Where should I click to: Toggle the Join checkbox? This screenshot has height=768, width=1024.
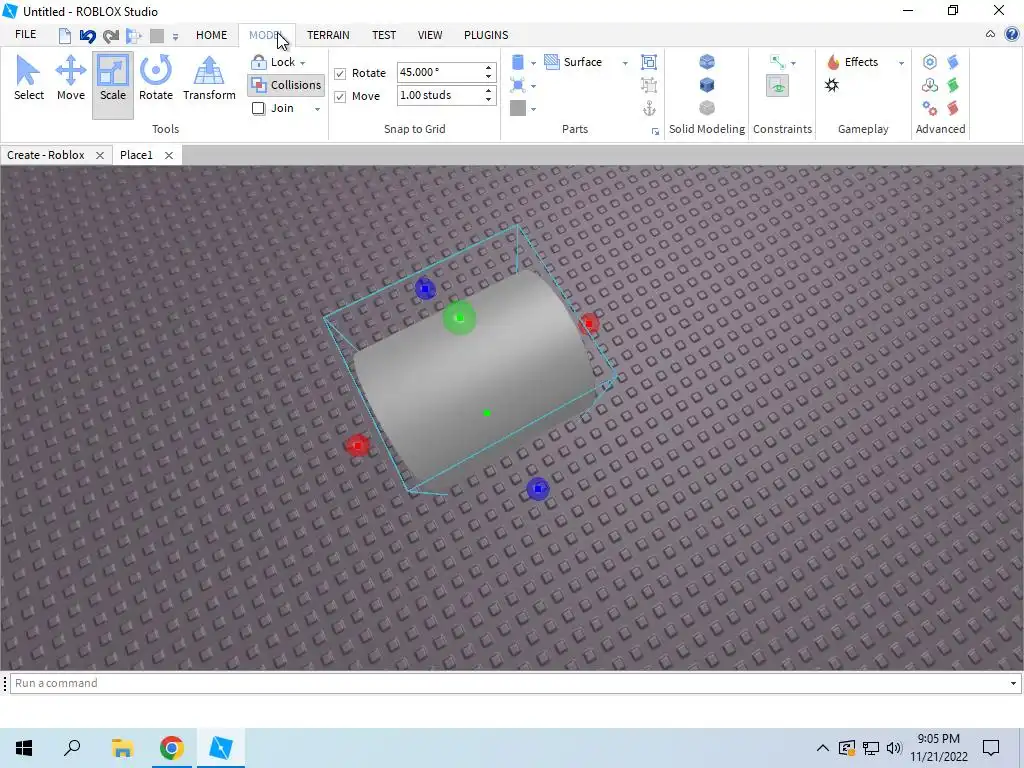point(259,108)
